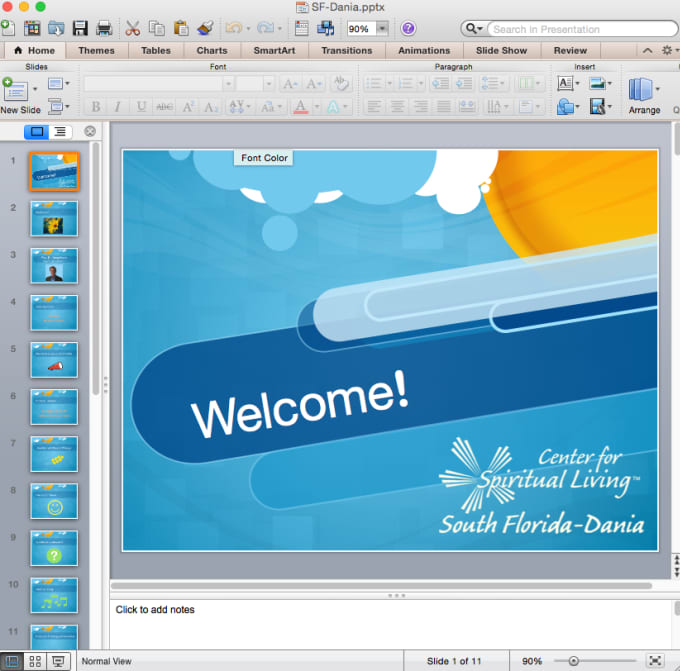
Task: Open the Slide Show tab
Action: (x=501, y=50)
